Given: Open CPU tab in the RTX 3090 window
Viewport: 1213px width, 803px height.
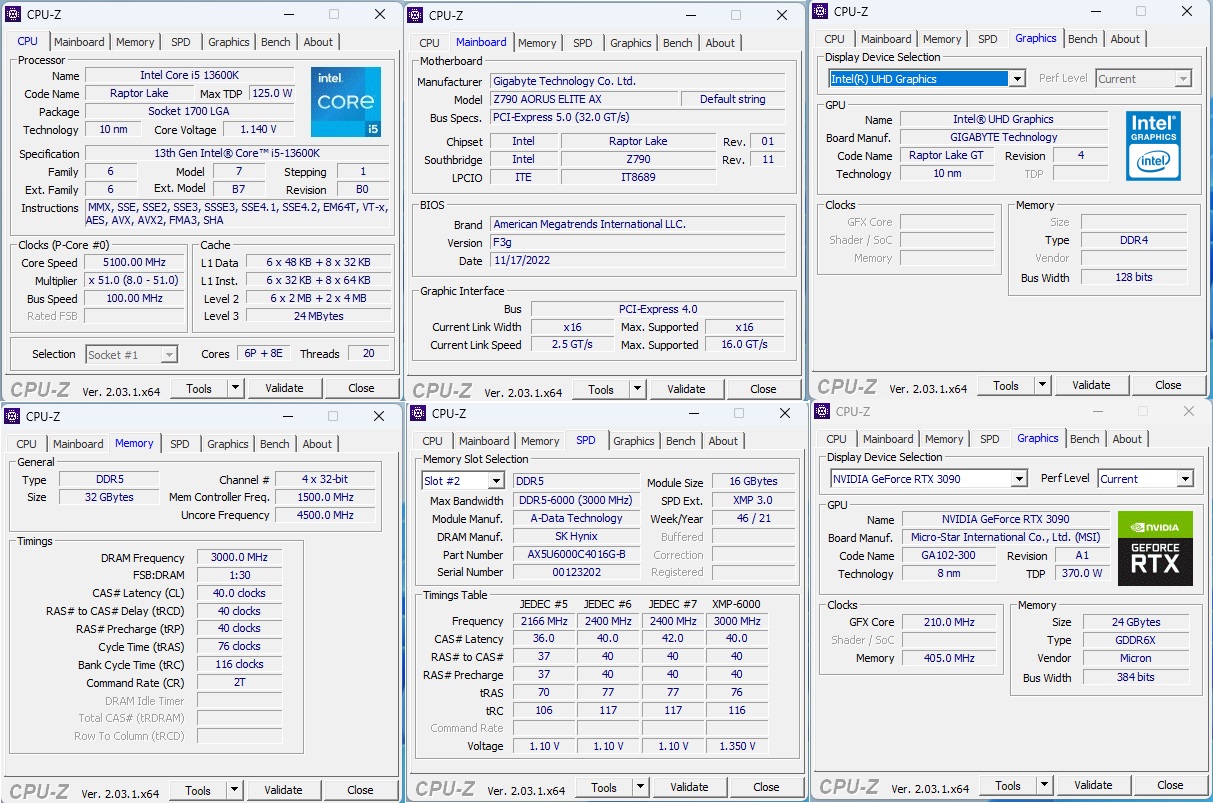Looking at the screenshot, I should coord(837,439).
